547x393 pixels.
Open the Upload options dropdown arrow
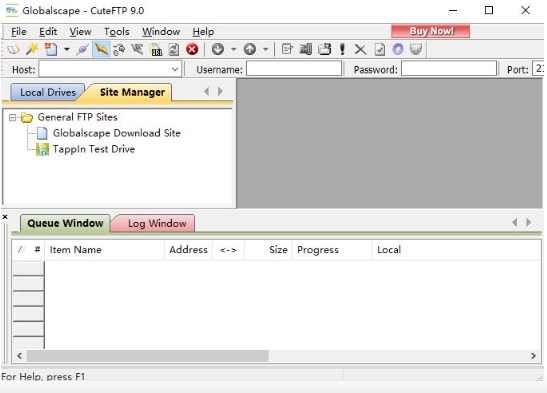click(265, 50)
